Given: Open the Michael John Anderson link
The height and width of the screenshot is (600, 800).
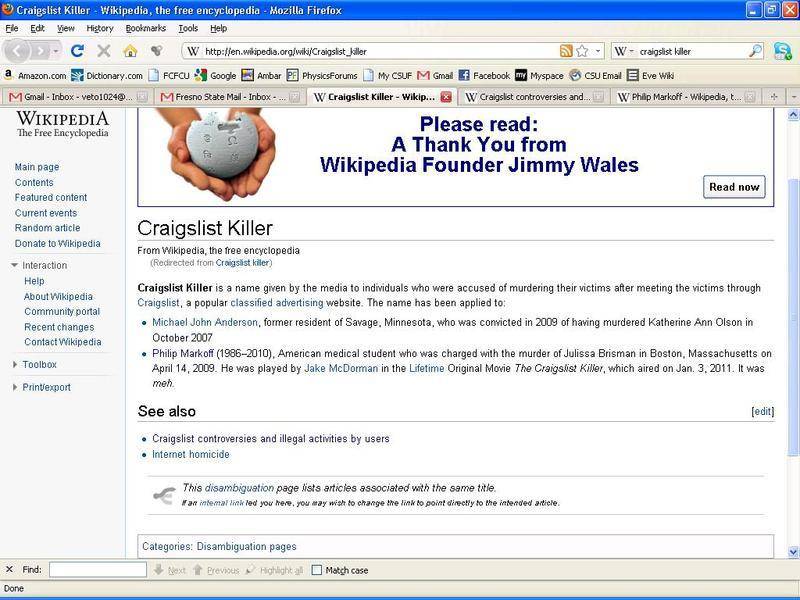Looking at the screenshot, I should pyautogui.click(x=205, y=322).
